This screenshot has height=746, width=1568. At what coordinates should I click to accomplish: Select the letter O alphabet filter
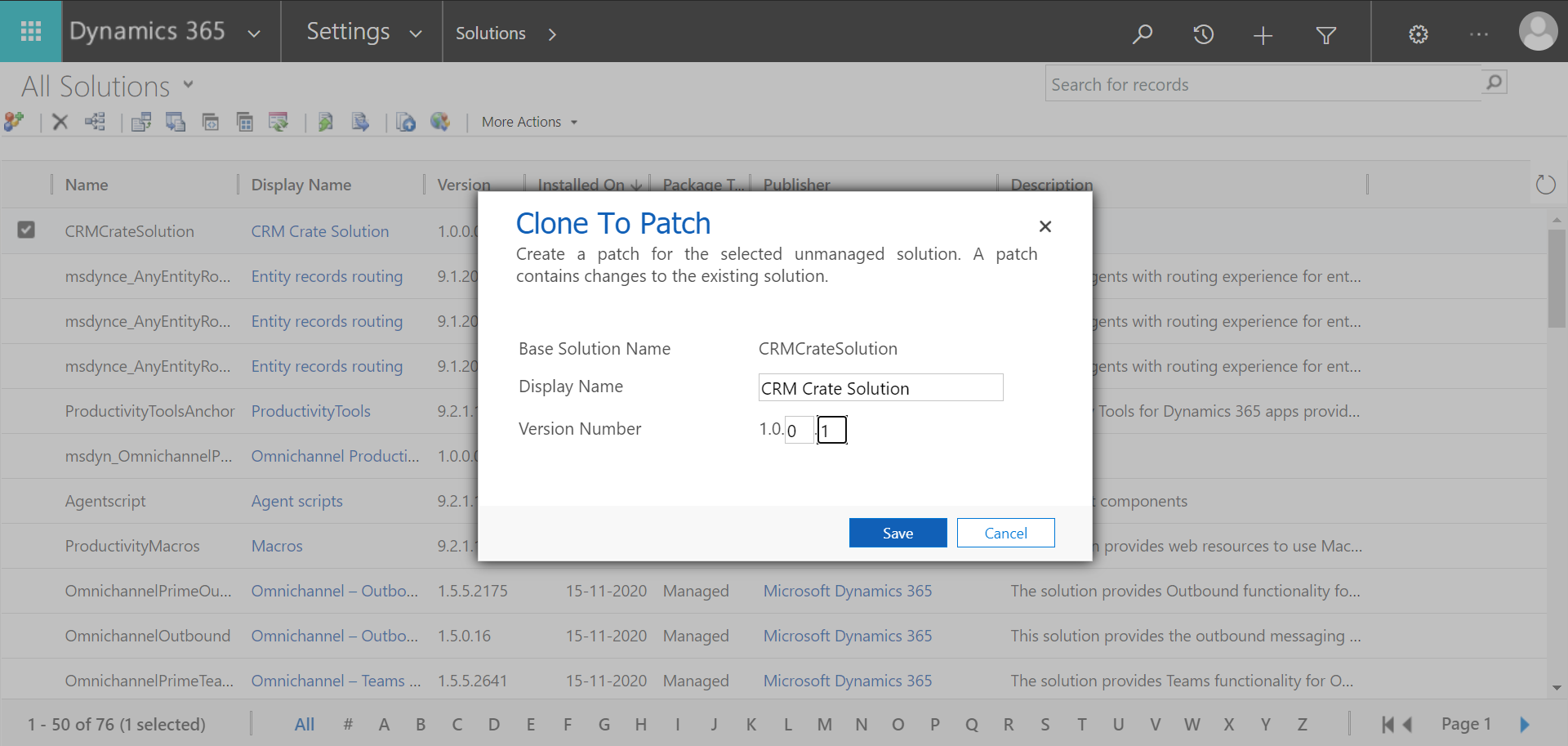(x=898, y=724)
